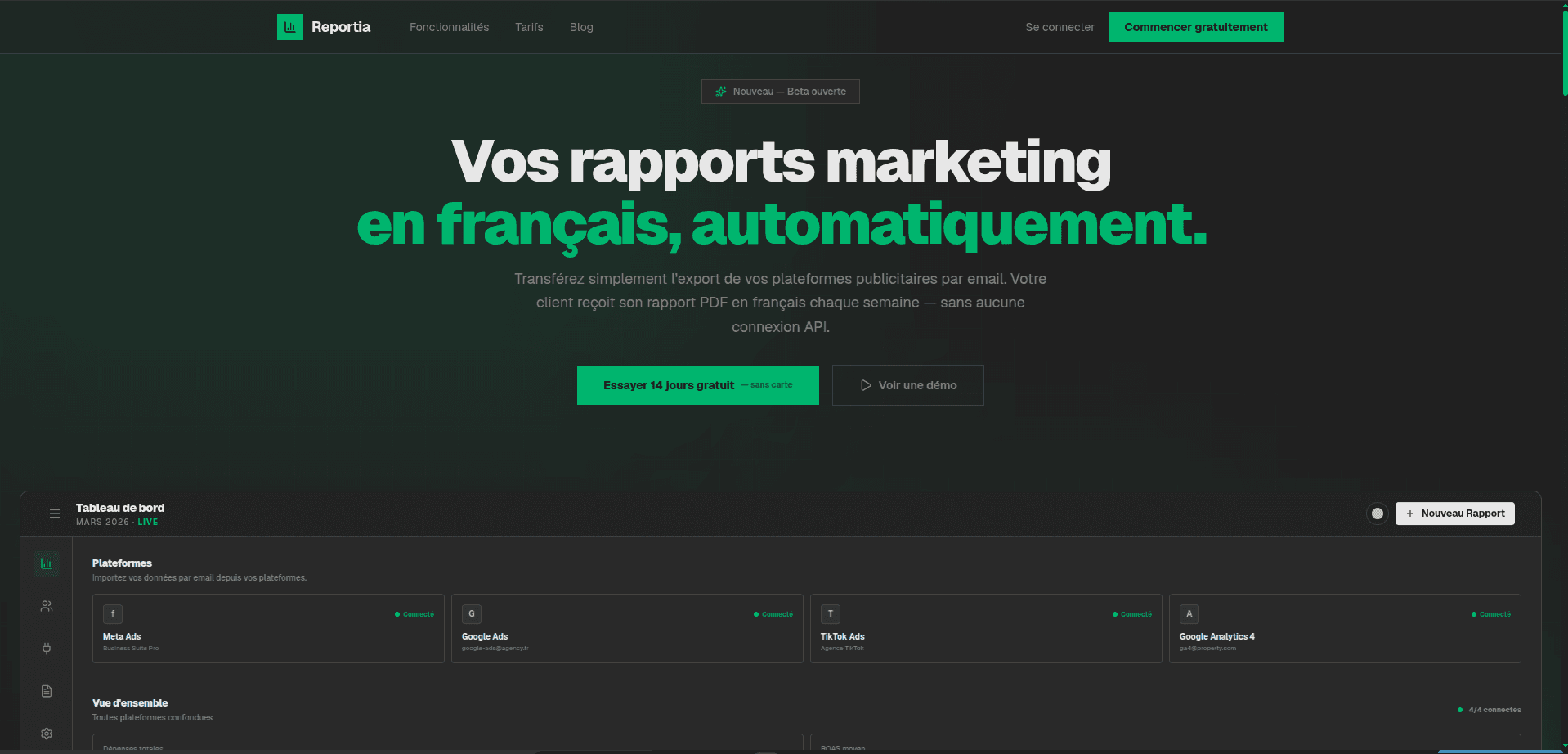1568x754 pixels.
Task: Click the Nouveau Rapport button
Action: pos(1455,514)
